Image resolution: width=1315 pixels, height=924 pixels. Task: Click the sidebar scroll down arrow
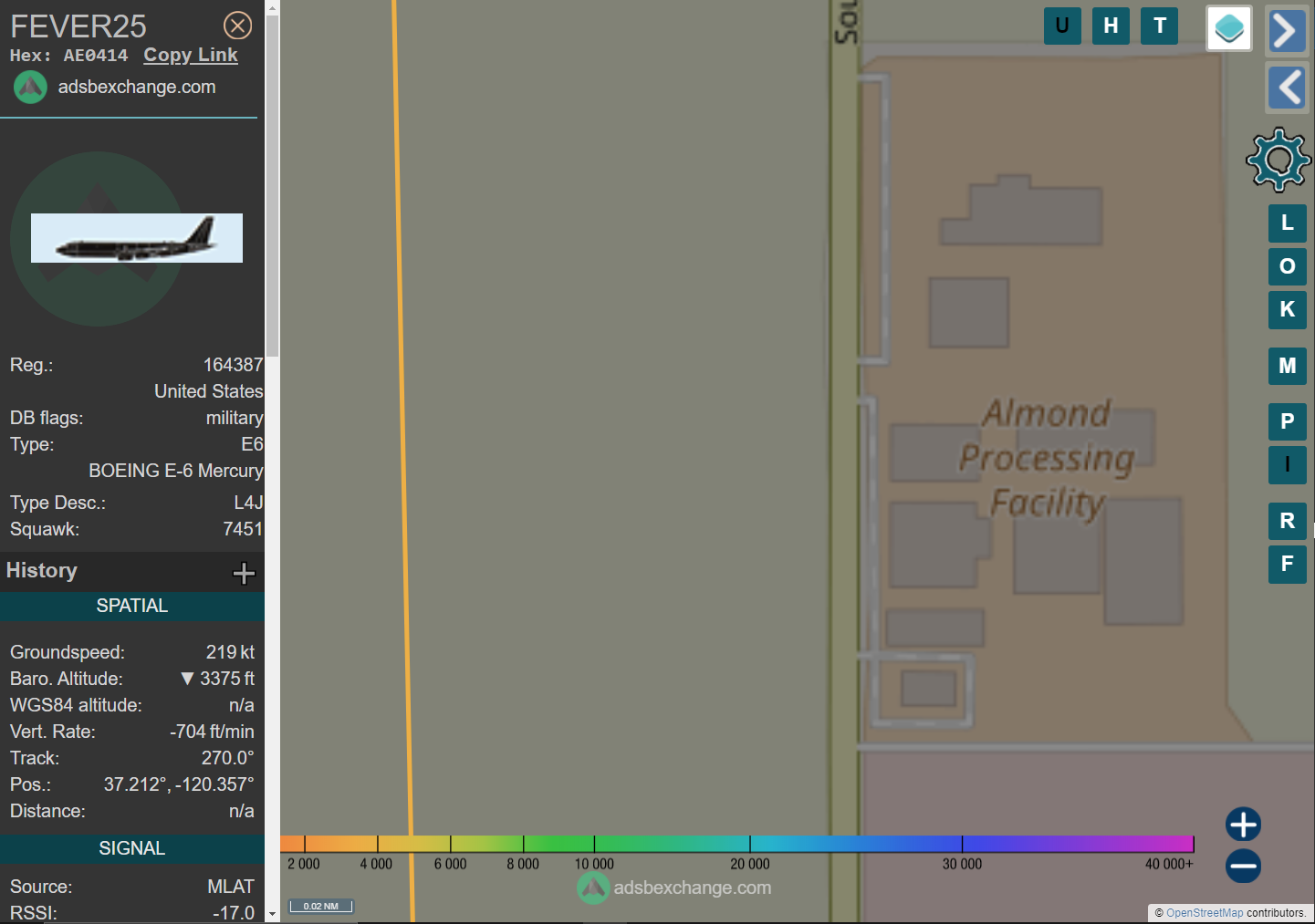tap(272, 914)
